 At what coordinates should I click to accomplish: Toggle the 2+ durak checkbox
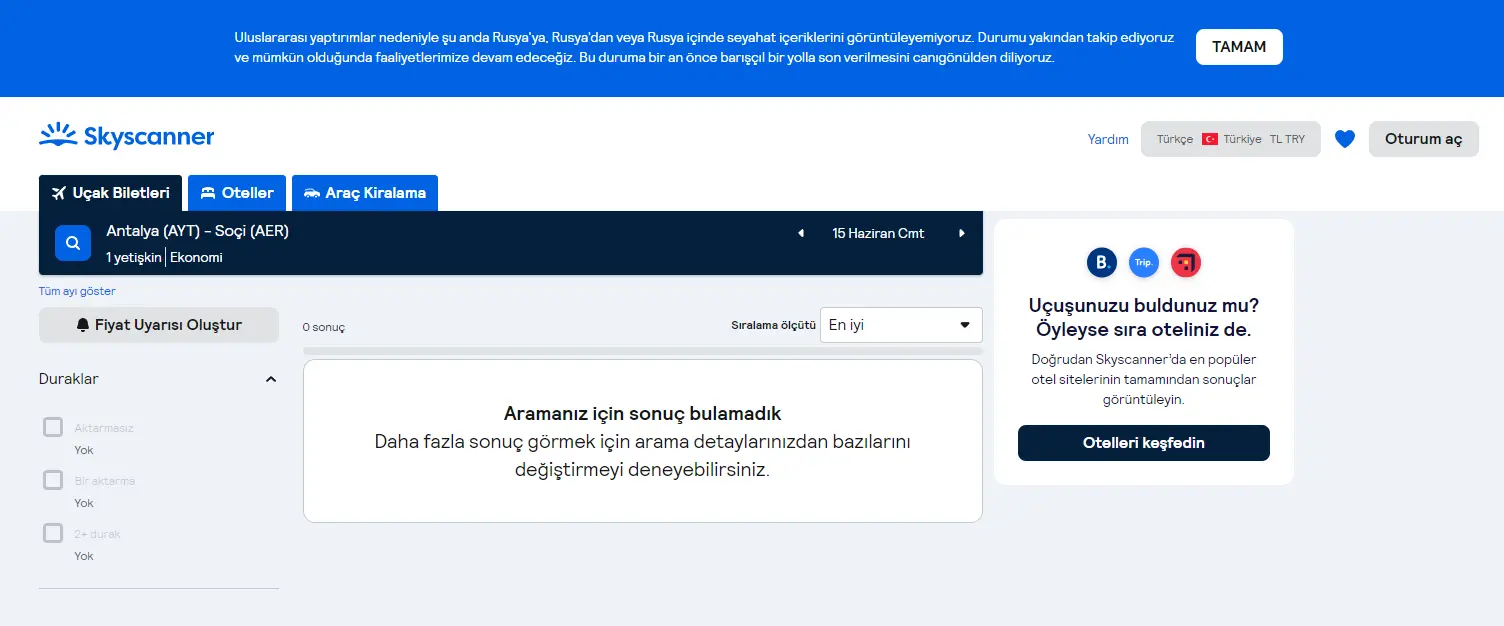(53, 533)
